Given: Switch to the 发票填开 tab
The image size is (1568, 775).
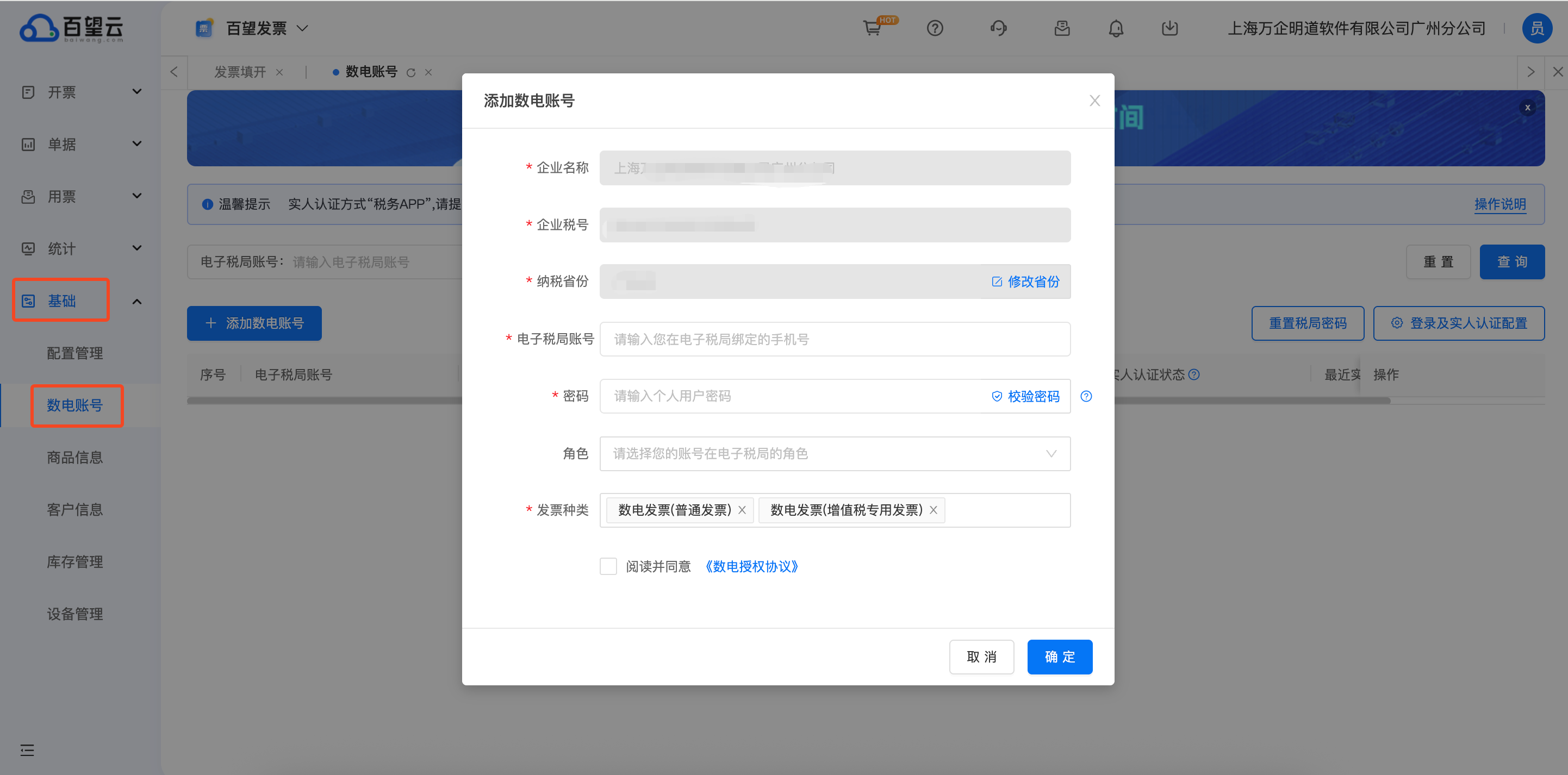Looking at the screenshot, I should 240,72.
